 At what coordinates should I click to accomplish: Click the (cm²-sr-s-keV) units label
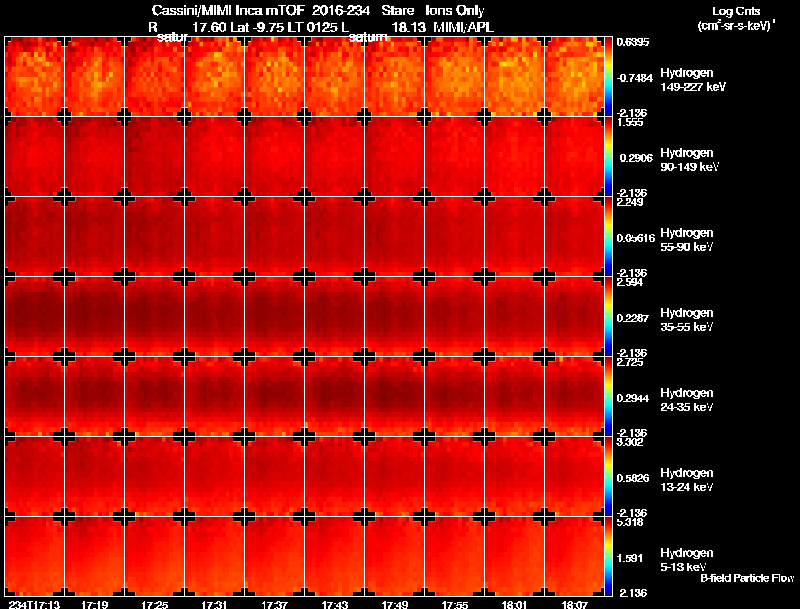(736, 25)
